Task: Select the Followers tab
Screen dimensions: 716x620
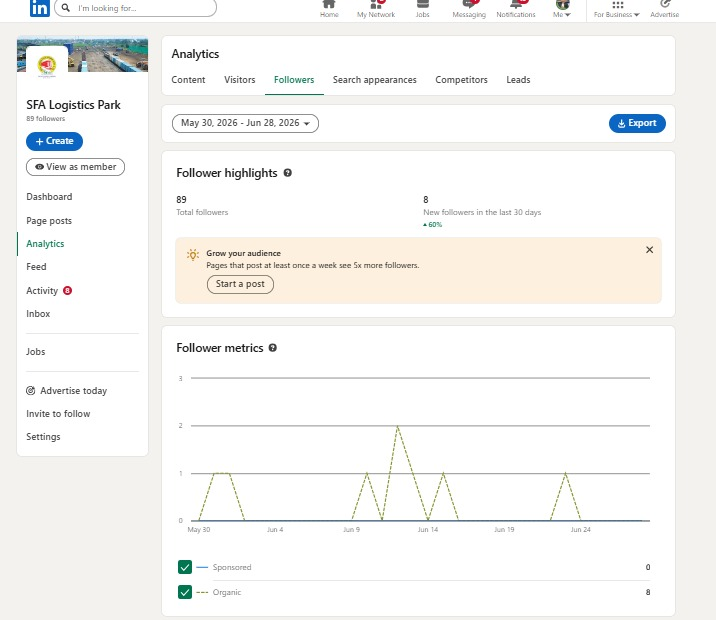Action: 294,80
